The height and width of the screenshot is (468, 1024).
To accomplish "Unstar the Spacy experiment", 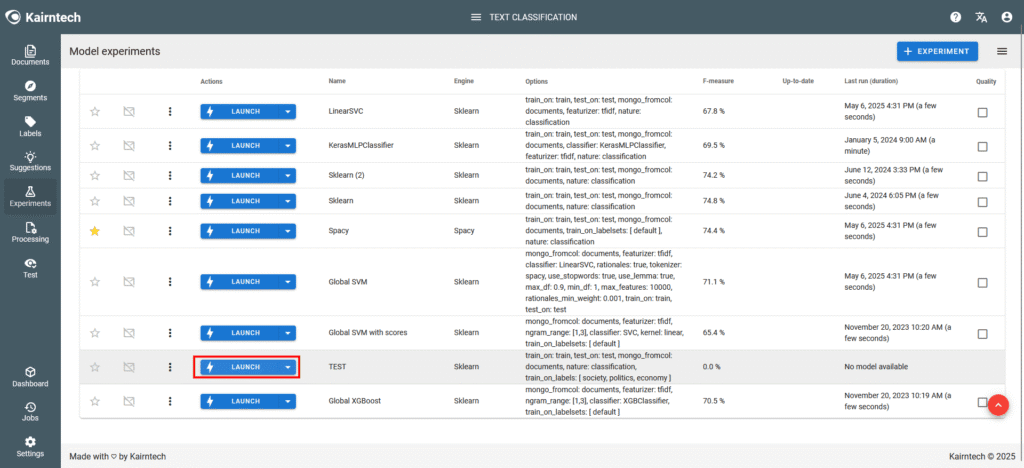I will point(95,231).
